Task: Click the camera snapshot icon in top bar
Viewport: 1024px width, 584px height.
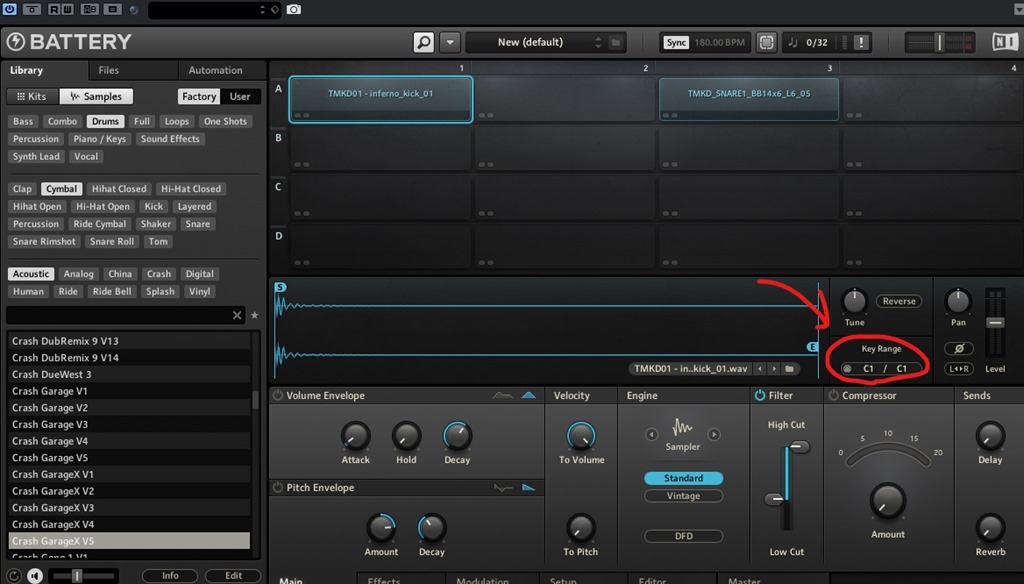Action: pyautogui.click(x=294, y=10)
